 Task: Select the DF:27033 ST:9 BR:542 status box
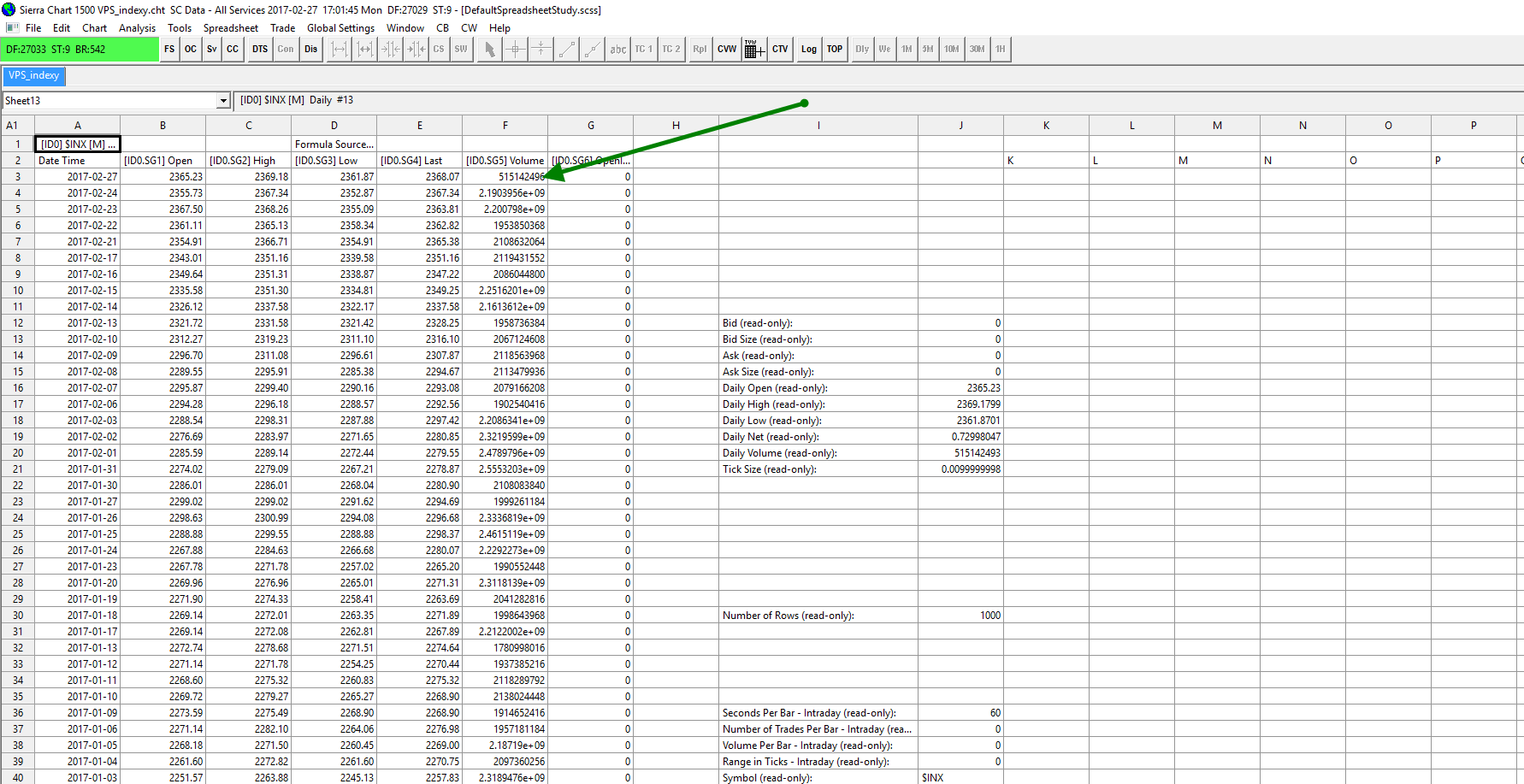(x=80, y=50)
